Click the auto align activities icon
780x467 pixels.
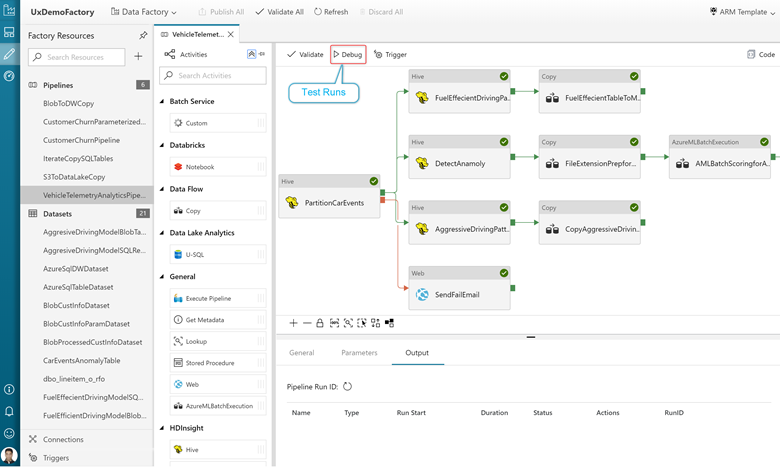pyautogui.click(x=376, y=323)
